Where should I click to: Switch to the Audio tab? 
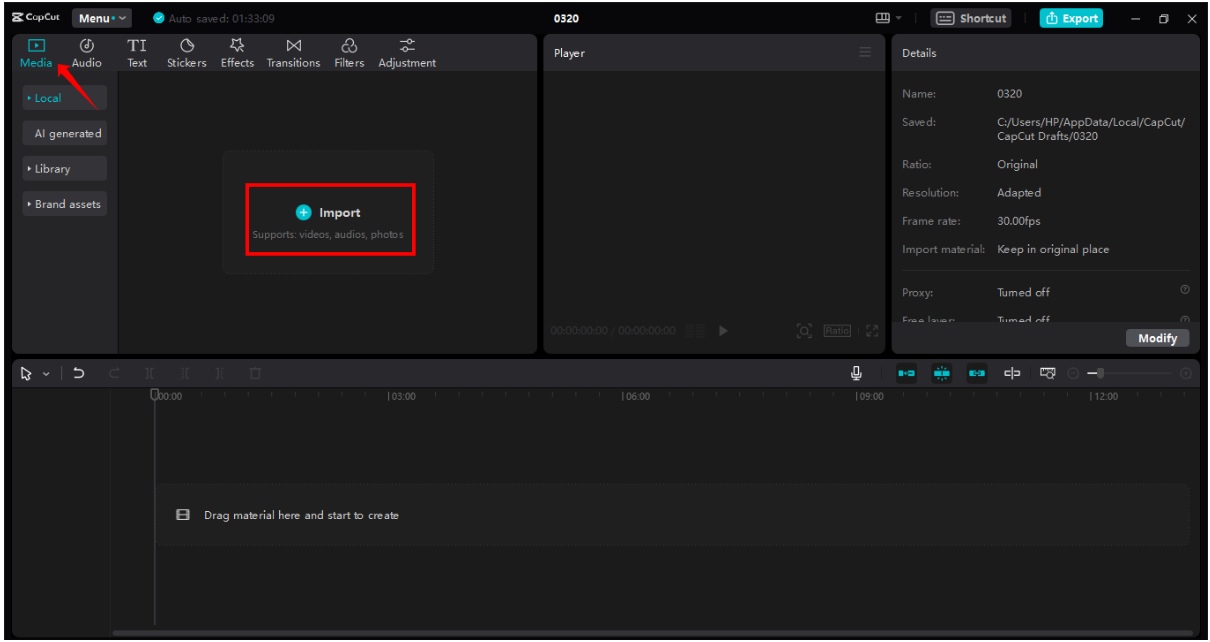point(87,53)
